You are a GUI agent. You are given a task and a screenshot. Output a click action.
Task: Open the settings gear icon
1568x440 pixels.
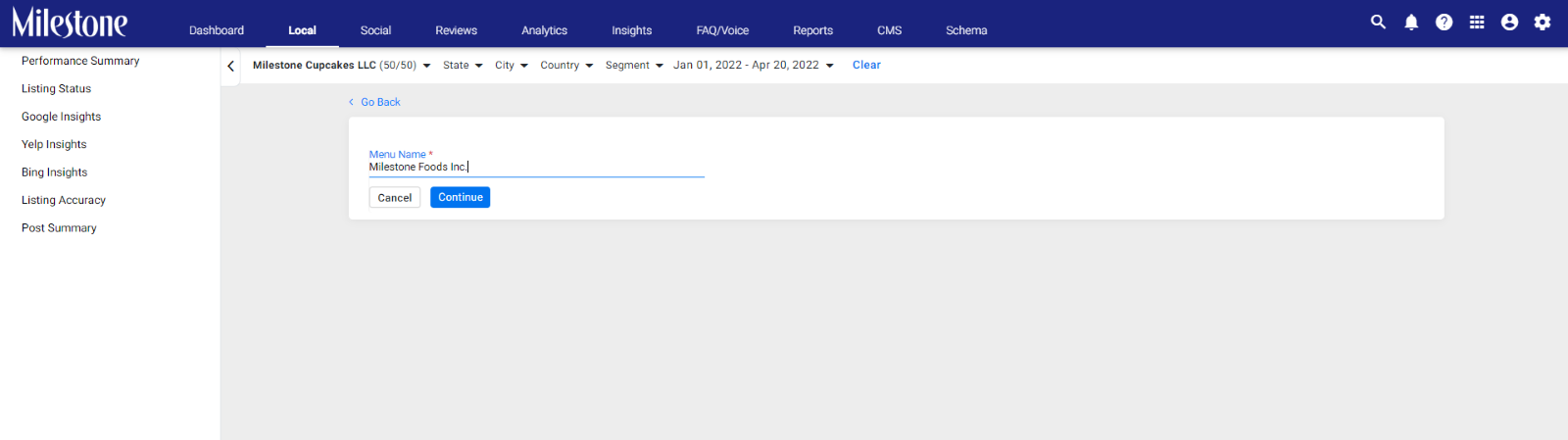pyautogui.click(x=1543, y=22)
